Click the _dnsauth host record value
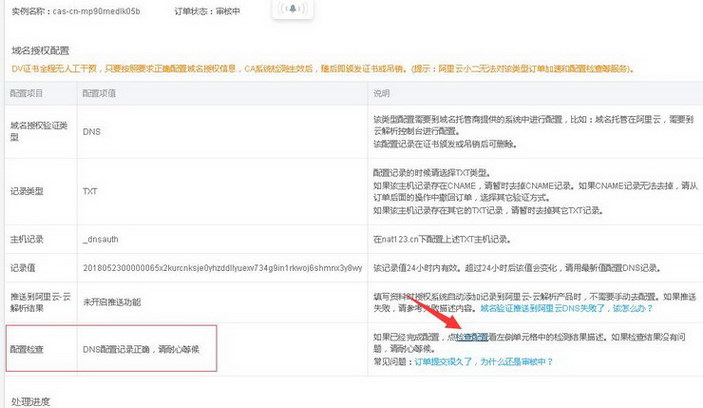Image resolution: width=703 pixels, height=408 pixels. coord(103,240)
